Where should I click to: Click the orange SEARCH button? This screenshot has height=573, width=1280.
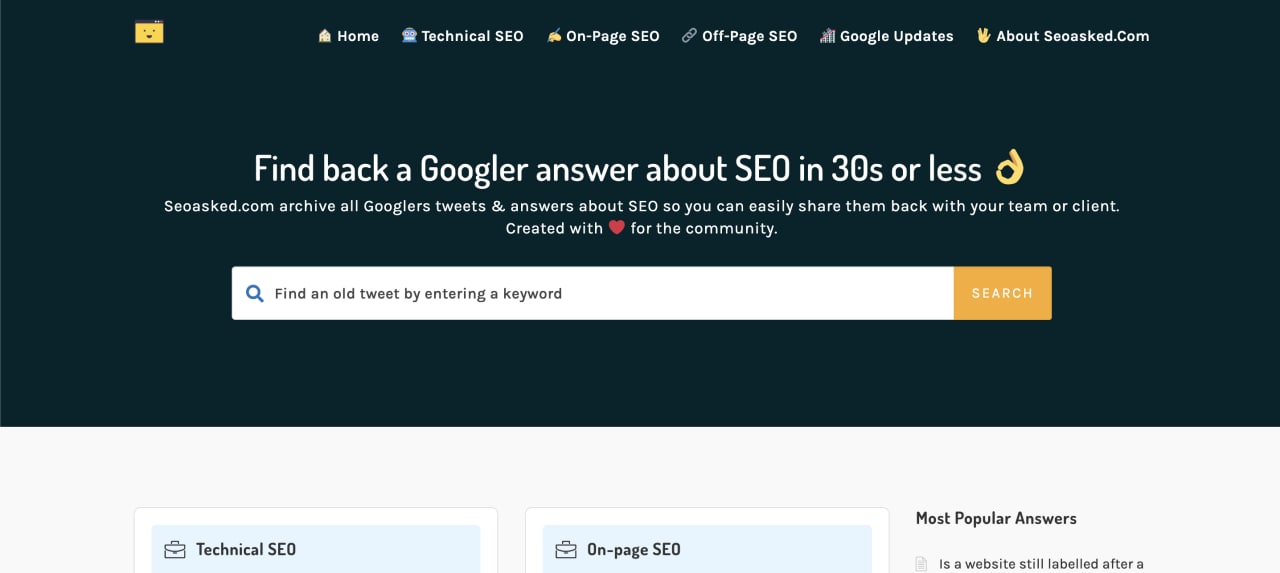point(1002,293)
